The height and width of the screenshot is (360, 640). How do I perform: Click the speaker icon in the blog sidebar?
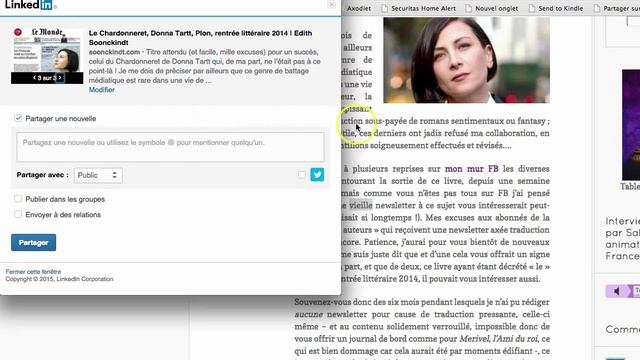pyautogui.click(x=617, y=291)
